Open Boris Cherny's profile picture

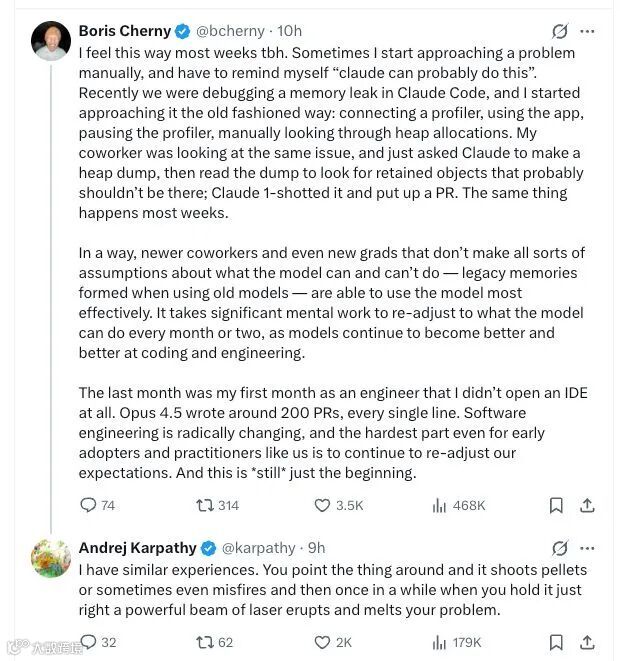(51, 41)
